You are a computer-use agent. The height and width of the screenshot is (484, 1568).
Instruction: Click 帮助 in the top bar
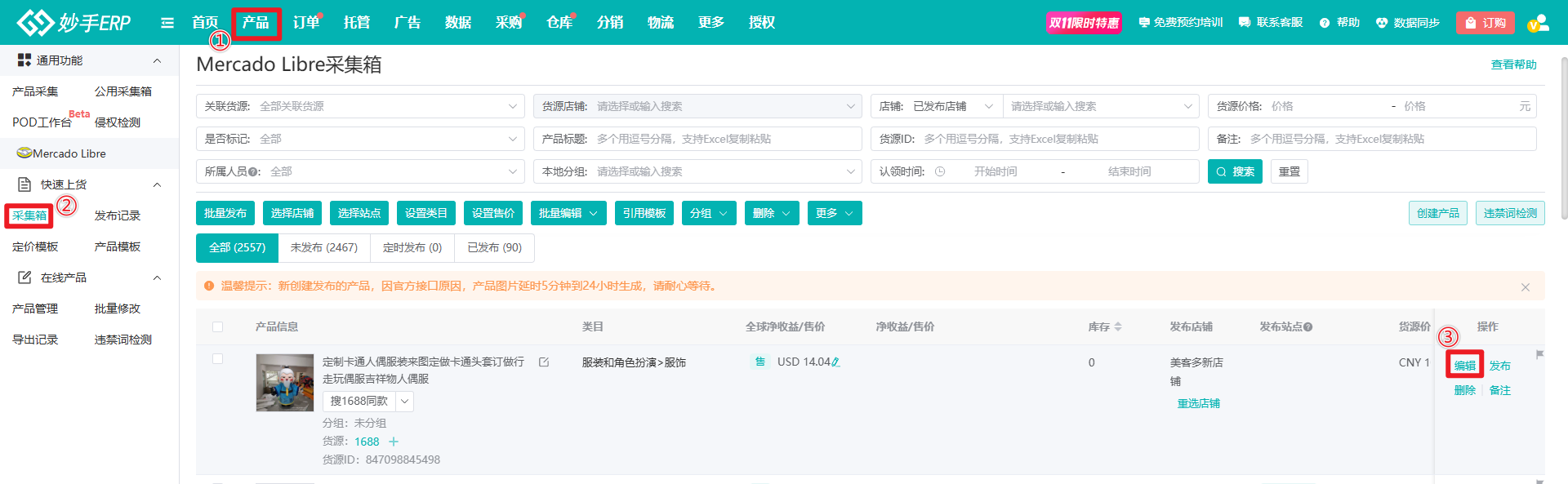[x=1339, y=23]
